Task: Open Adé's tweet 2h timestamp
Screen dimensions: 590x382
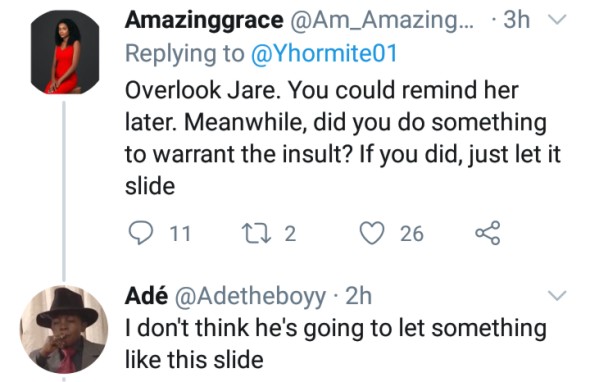Action: 359,296
